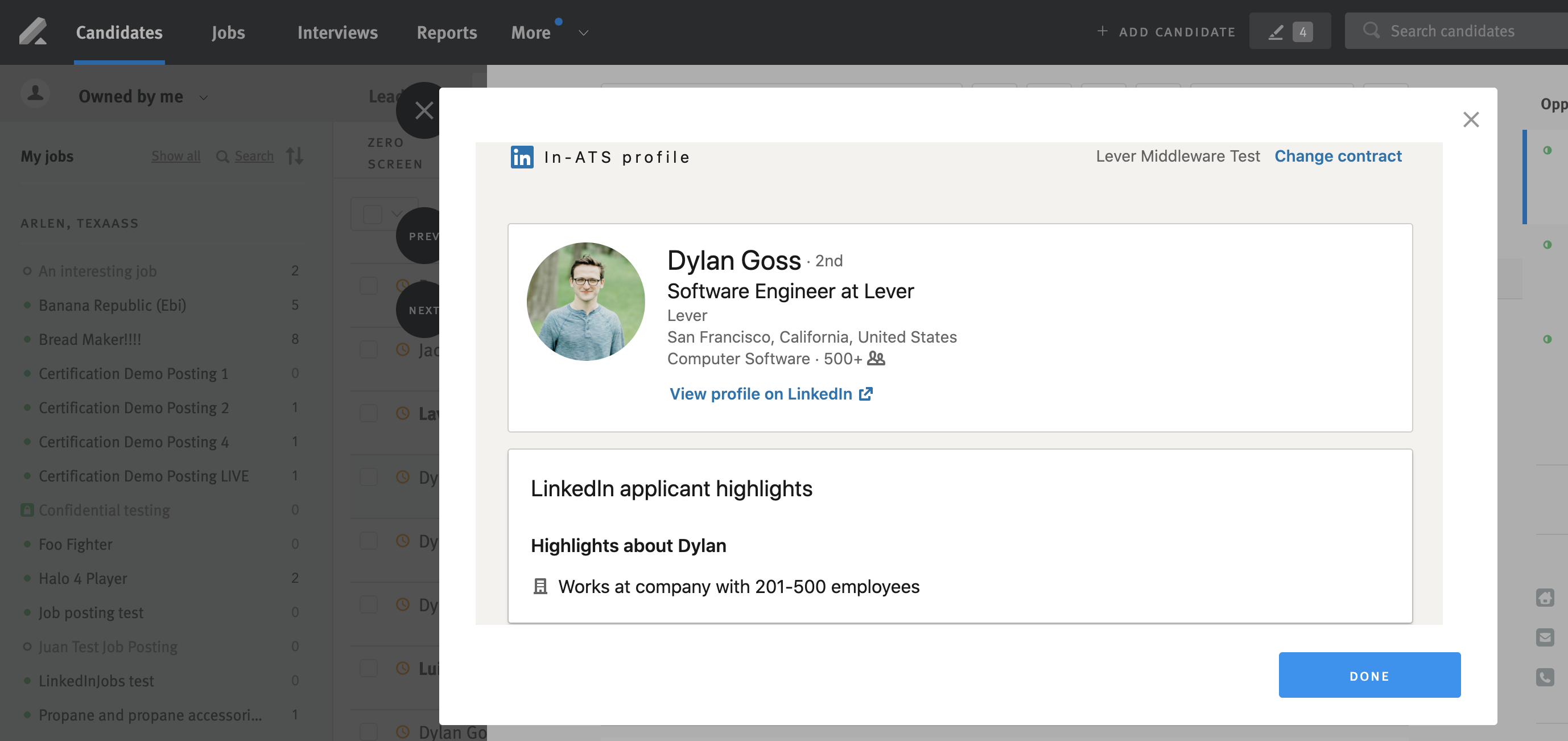1568x741 pixels.
Task: Open the Jobs tab
Action: [x=228, y=32]
